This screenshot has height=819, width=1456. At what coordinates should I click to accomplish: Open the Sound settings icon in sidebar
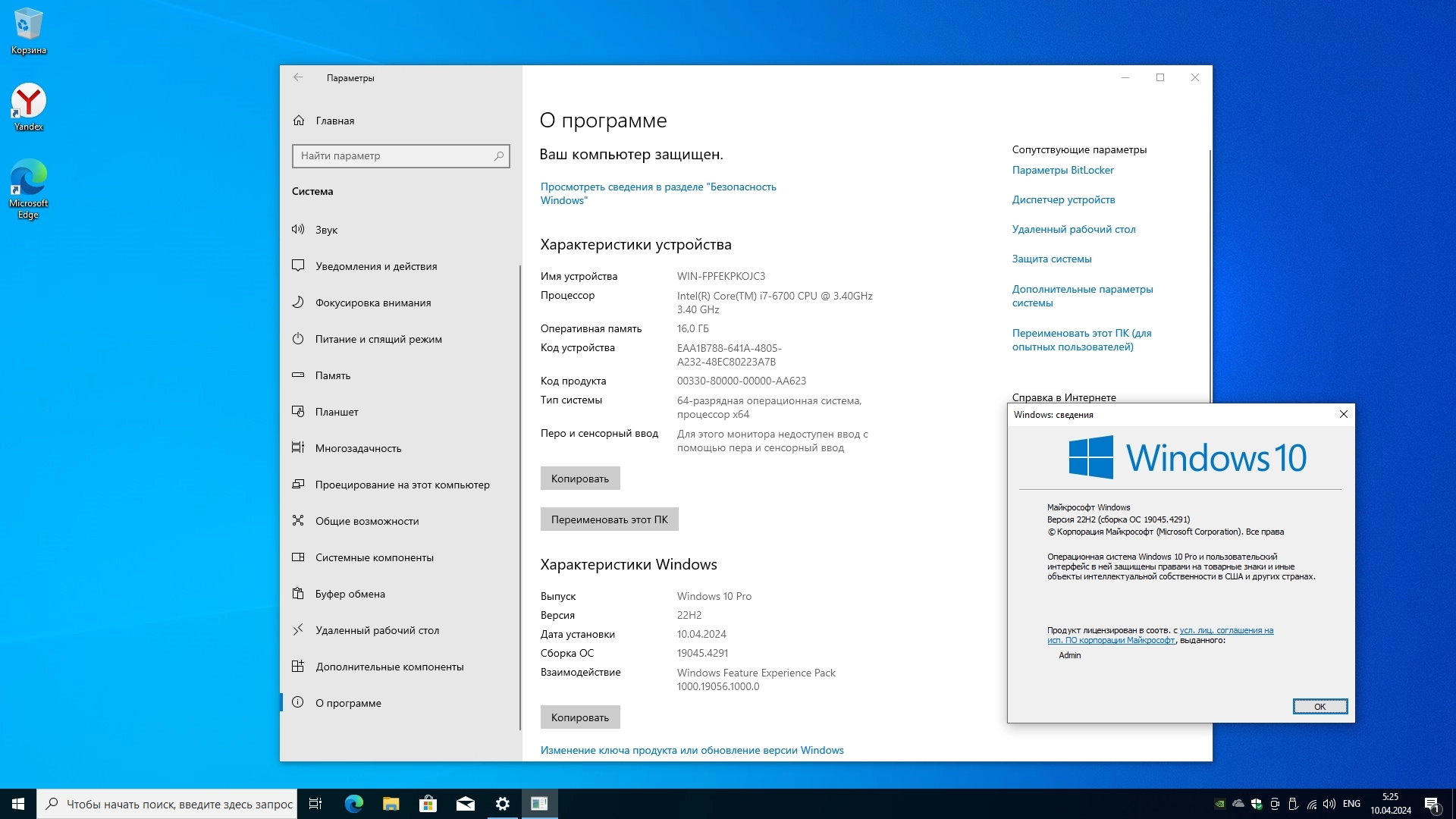click(x=298, y=230)
